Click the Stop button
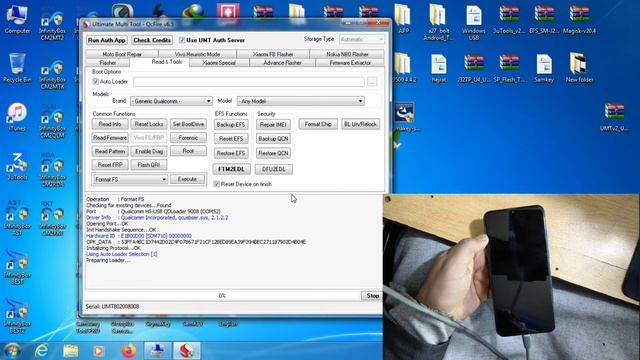This screenshot has width=640, height=360. coord(372,296)
